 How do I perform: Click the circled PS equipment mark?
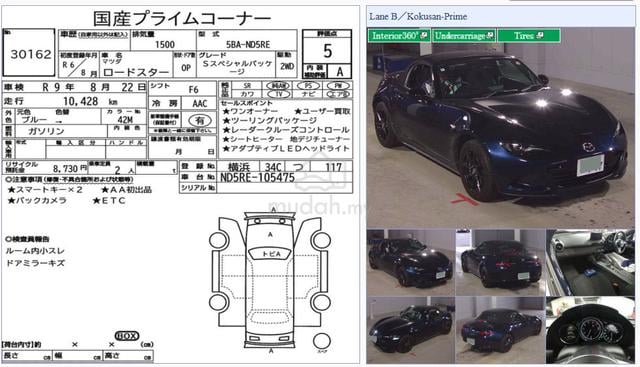coord(308,86)
